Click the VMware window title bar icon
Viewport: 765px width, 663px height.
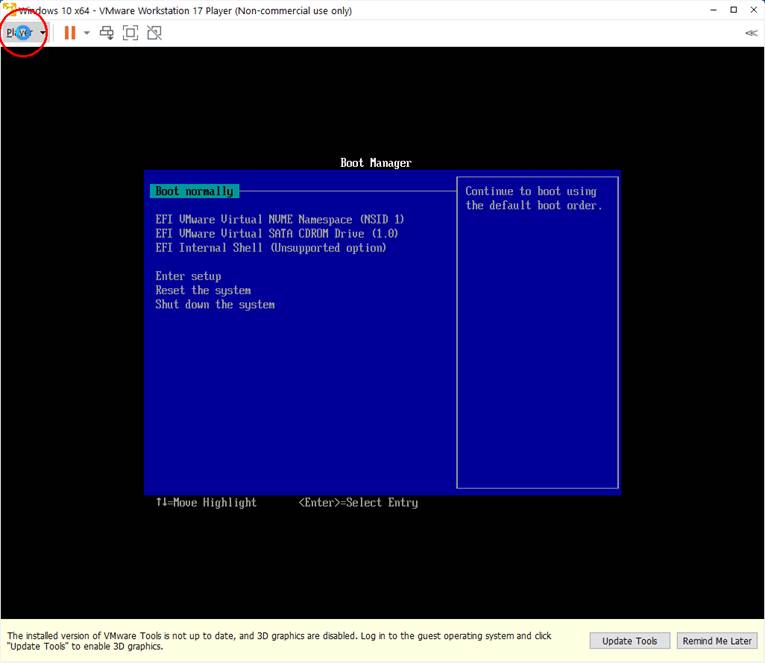coord(9,10)
